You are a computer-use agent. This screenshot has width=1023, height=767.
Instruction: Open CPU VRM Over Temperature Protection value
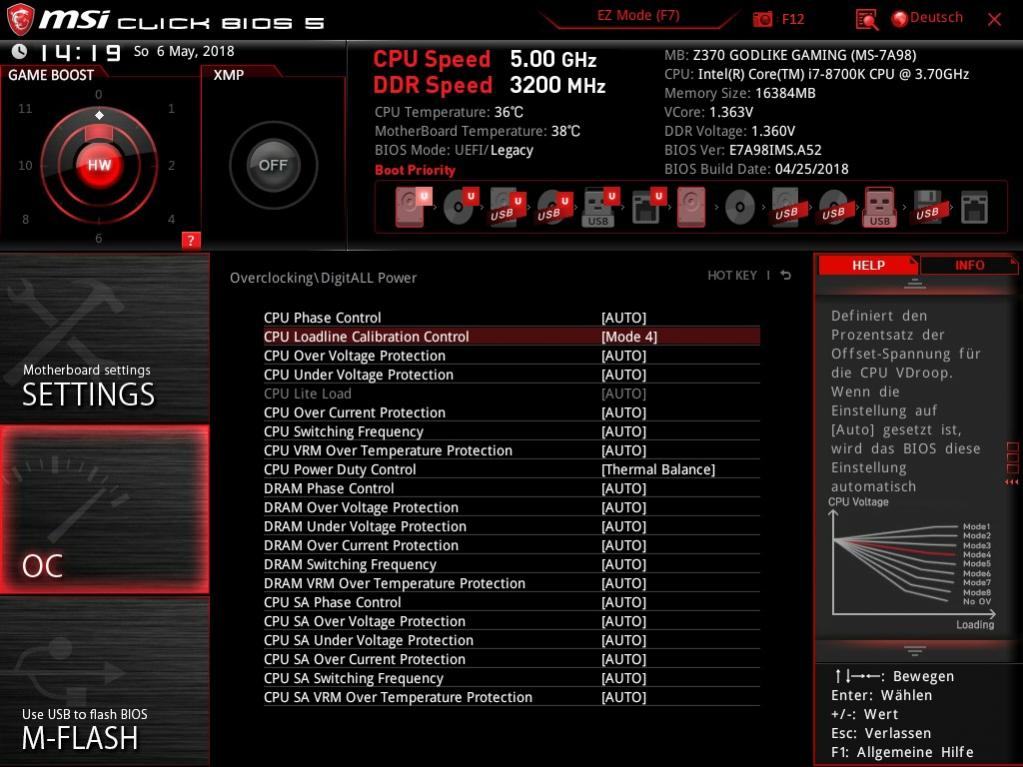pyautogui.click(x=624, y=450)
